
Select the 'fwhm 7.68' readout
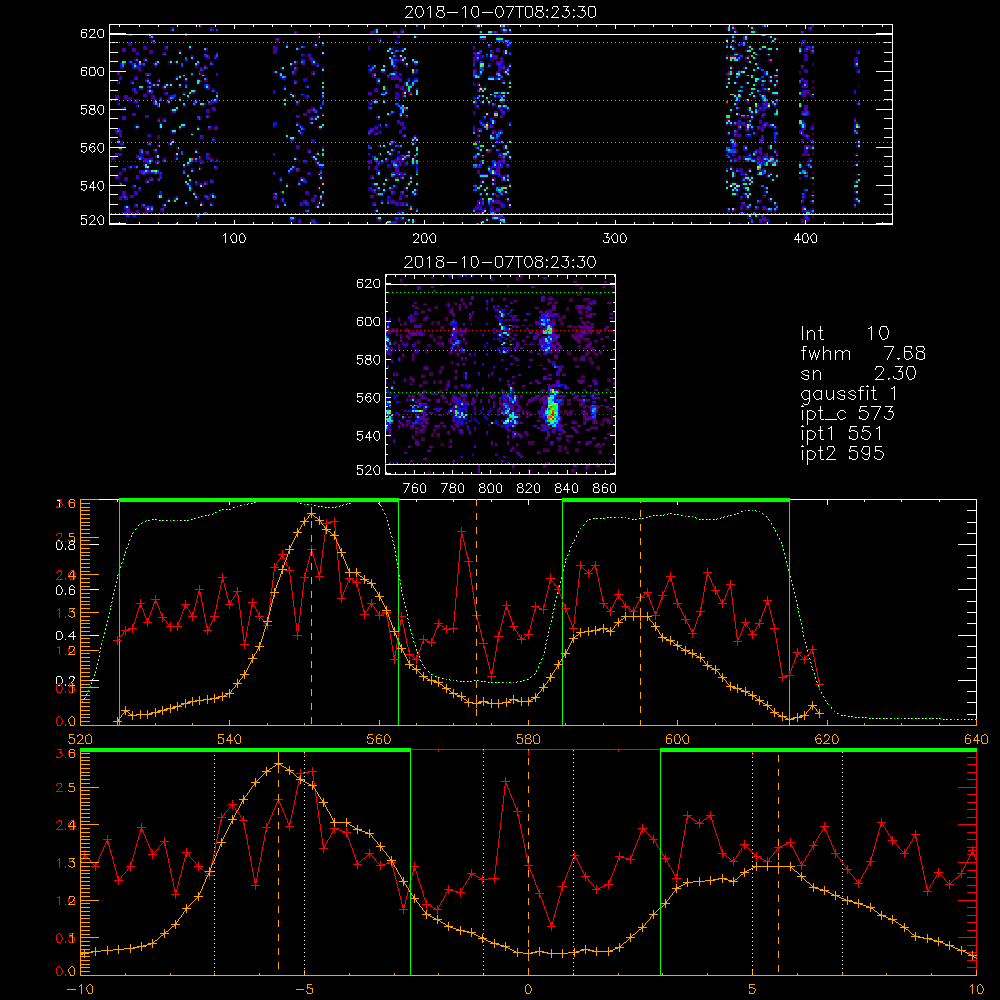point(863,353)
